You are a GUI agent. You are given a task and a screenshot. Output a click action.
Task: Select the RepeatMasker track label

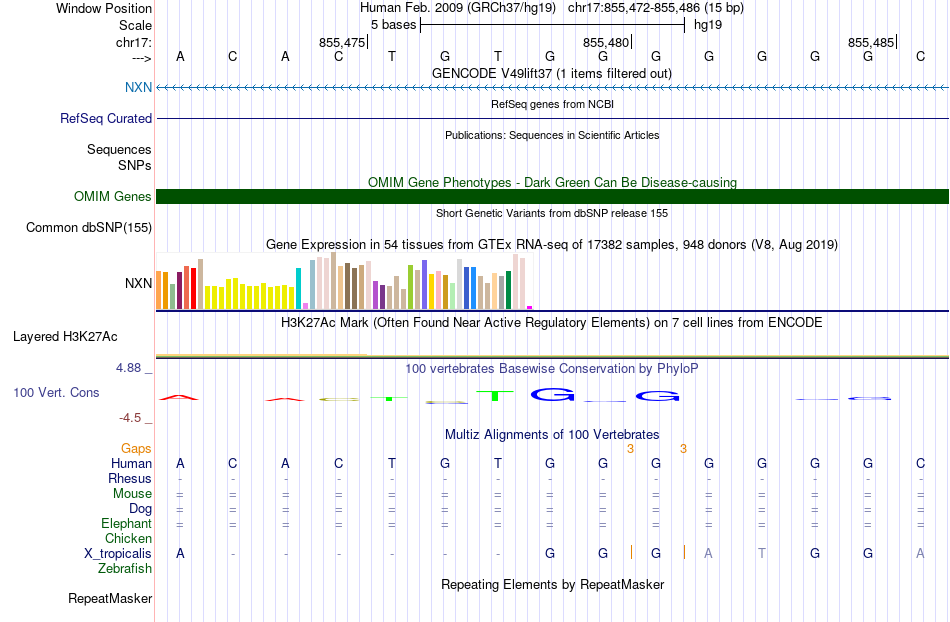tap(110, 598)
